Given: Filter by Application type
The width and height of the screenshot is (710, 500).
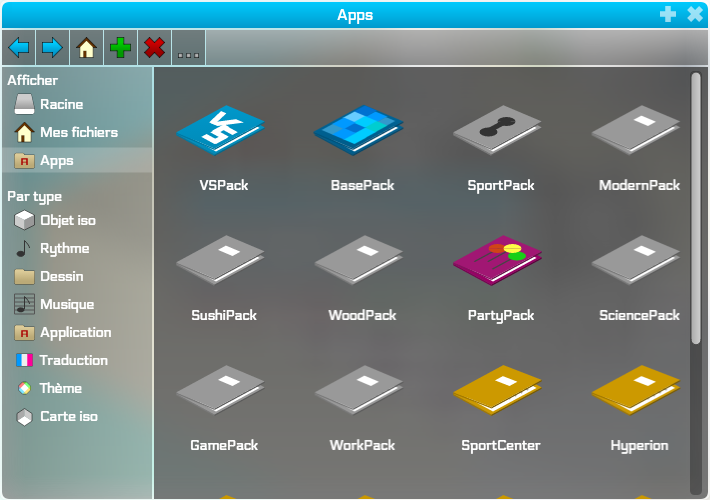Looking at the screenshot, I should 77,332.
